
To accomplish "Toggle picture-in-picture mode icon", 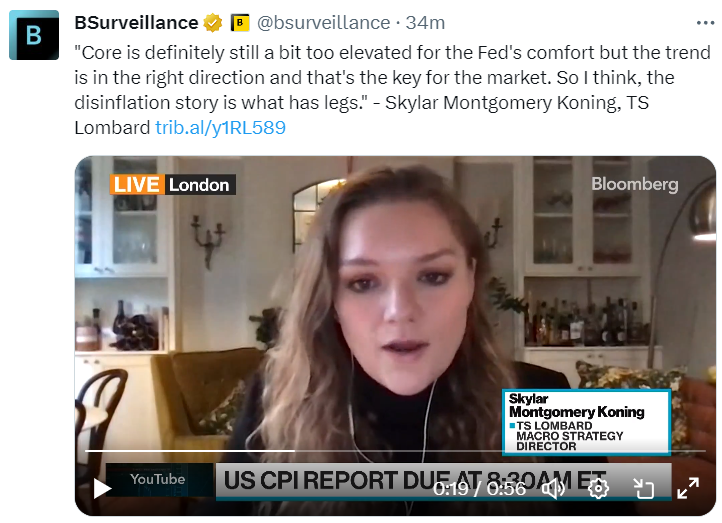I will pyautogui.click(x=643, y=488).
